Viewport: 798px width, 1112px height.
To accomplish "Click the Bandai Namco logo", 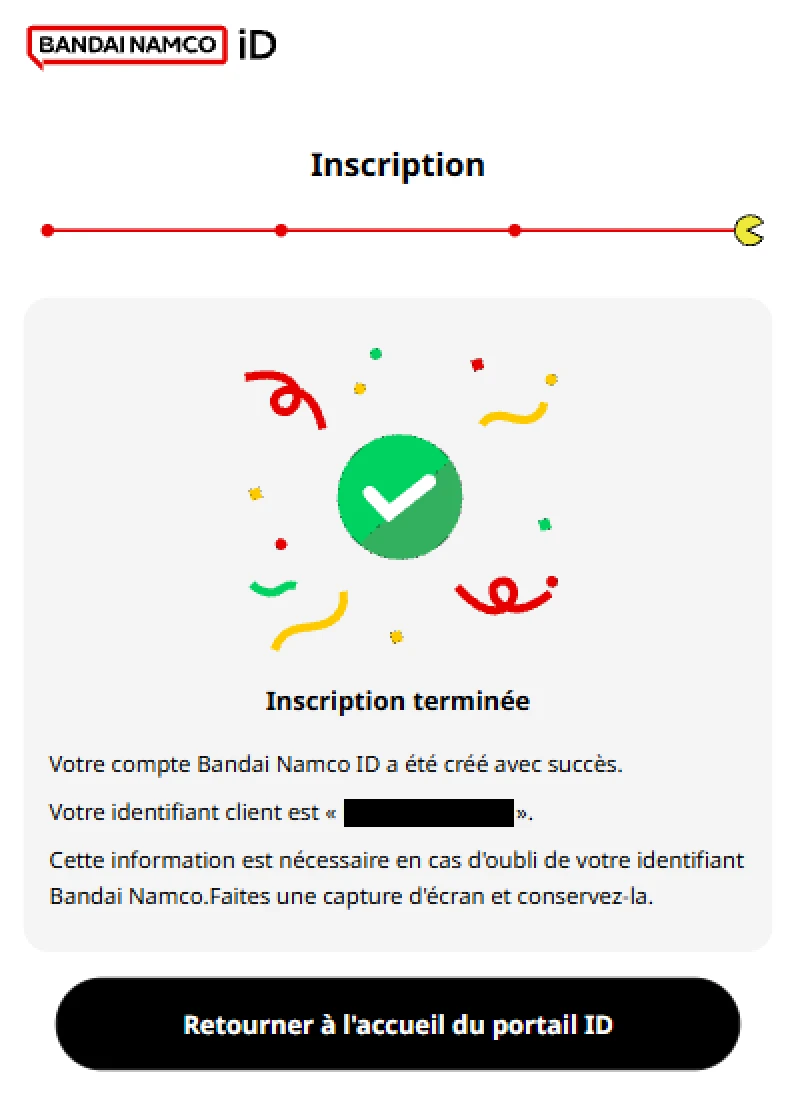I will click(127, 45).
